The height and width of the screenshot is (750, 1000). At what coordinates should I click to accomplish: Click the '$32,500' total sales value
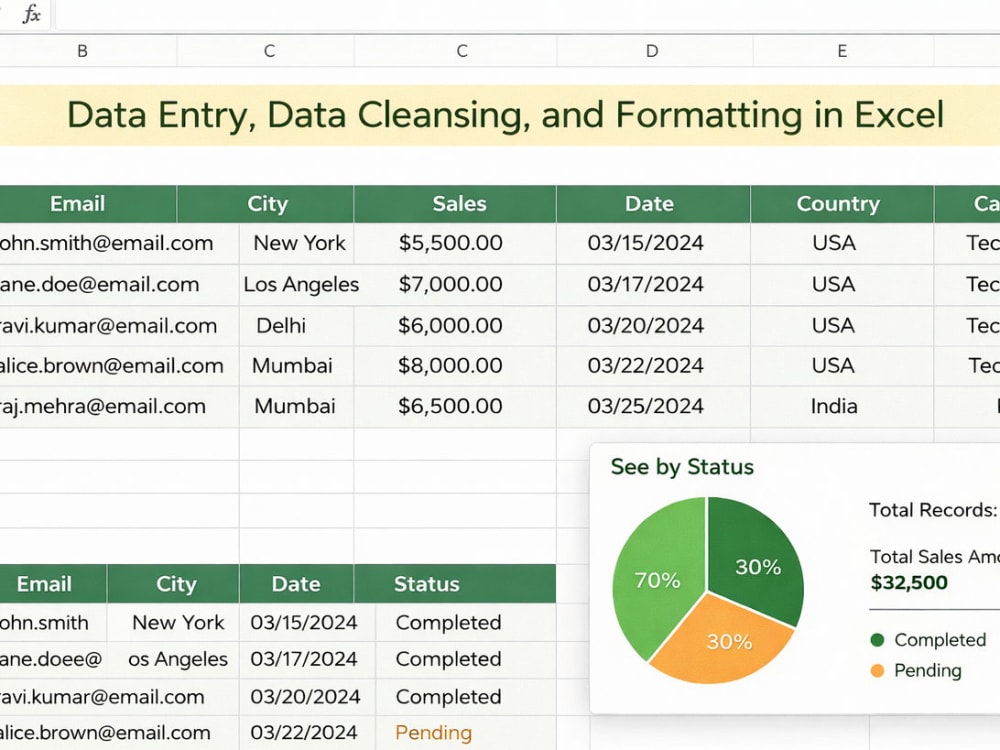909,583
